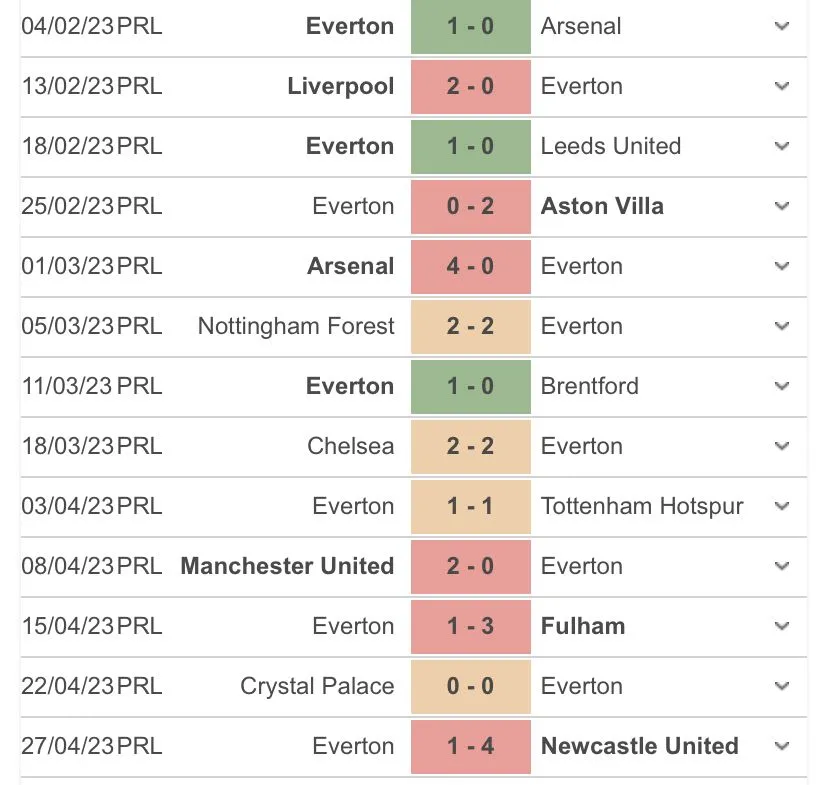
Task: Select the Nottingham Forest team name
Action: click(x=296, y=326)
